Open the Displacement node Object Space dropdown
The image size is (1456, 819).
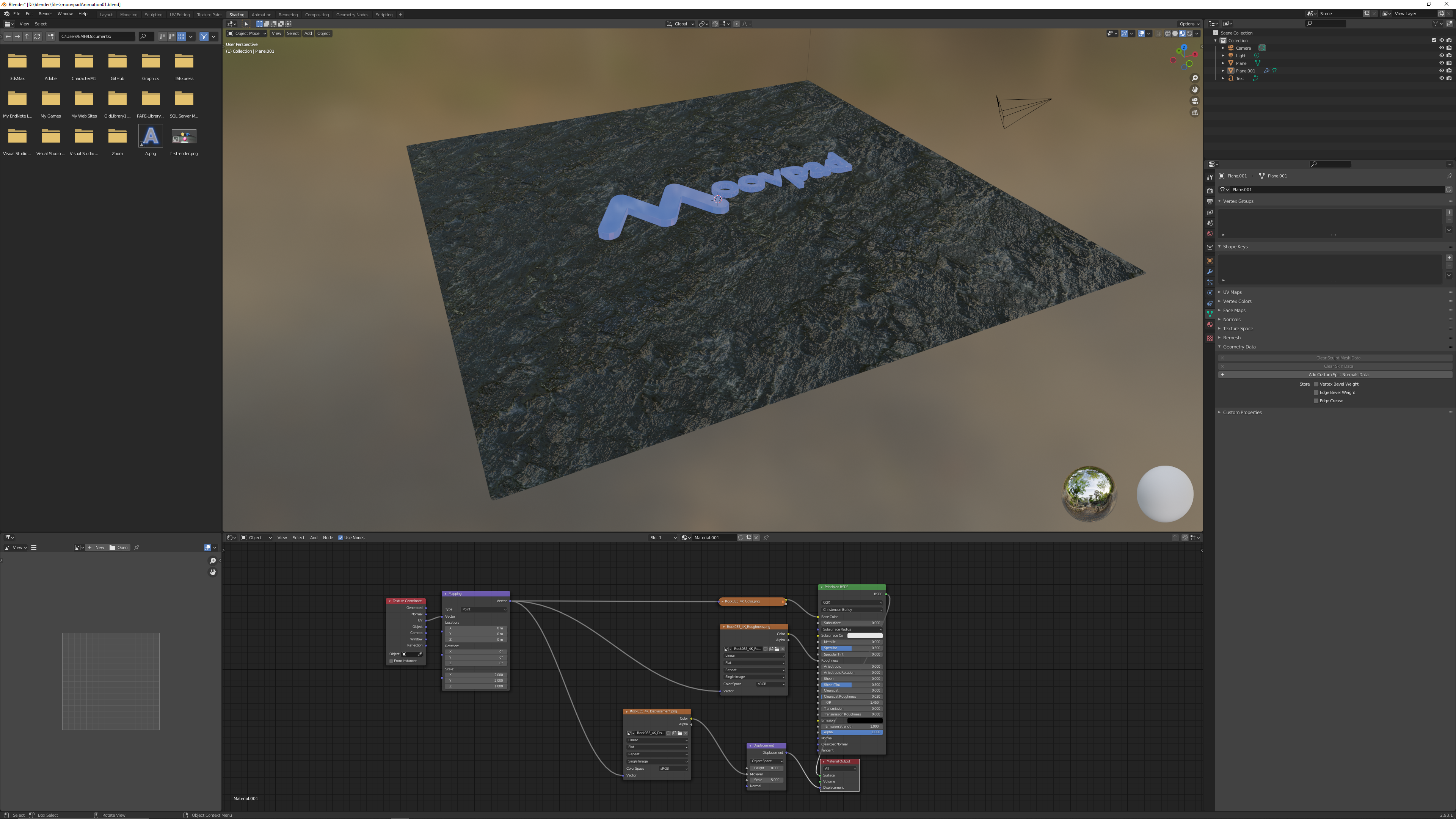[x=766, y=761]
